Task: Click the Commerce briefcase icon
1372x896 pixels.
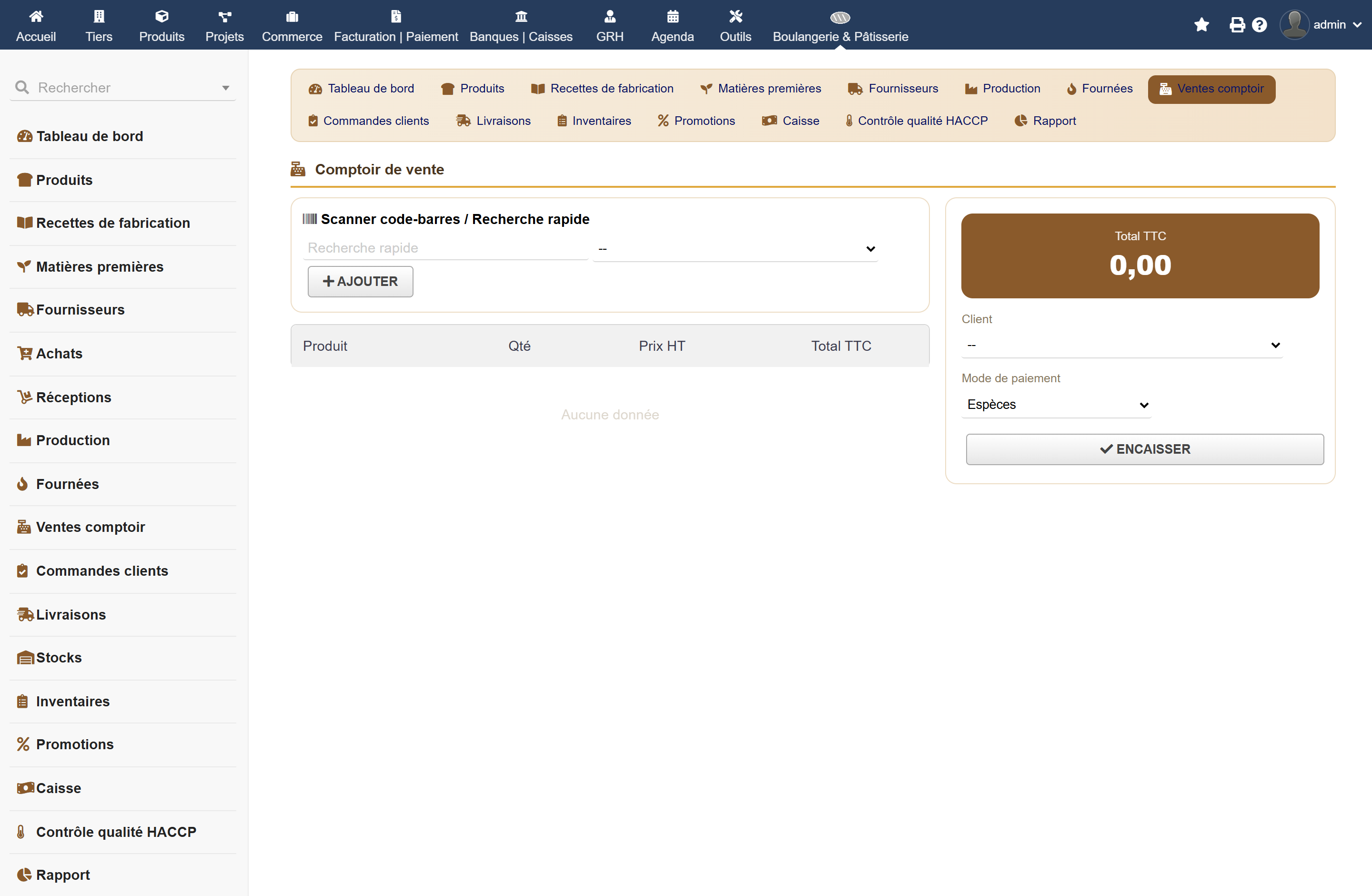Action: 292,16
